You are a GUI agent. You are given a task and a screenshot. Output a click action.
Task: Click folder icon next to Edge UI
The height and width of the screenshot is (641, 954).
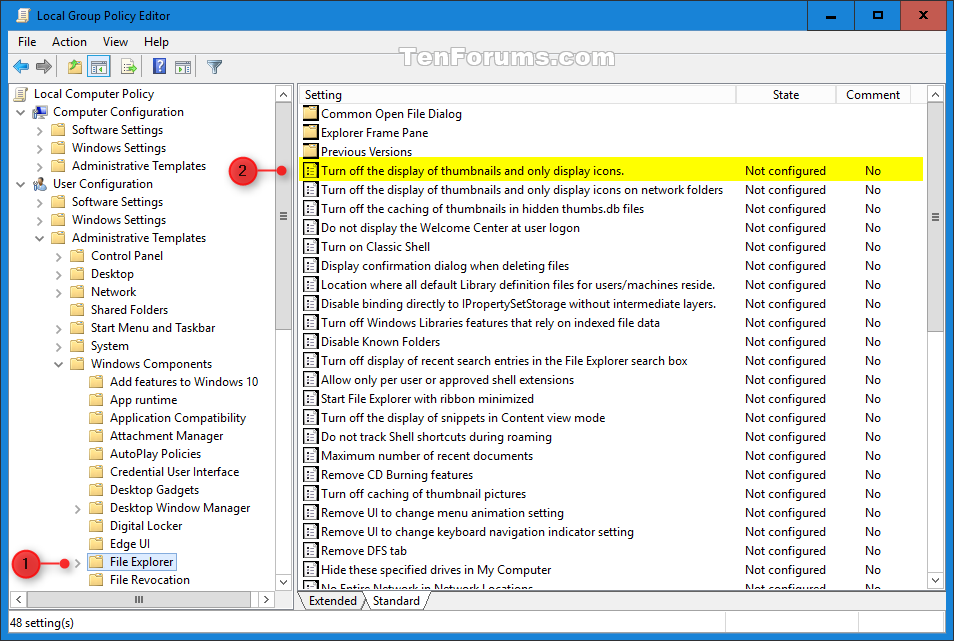tap(96, 543)
